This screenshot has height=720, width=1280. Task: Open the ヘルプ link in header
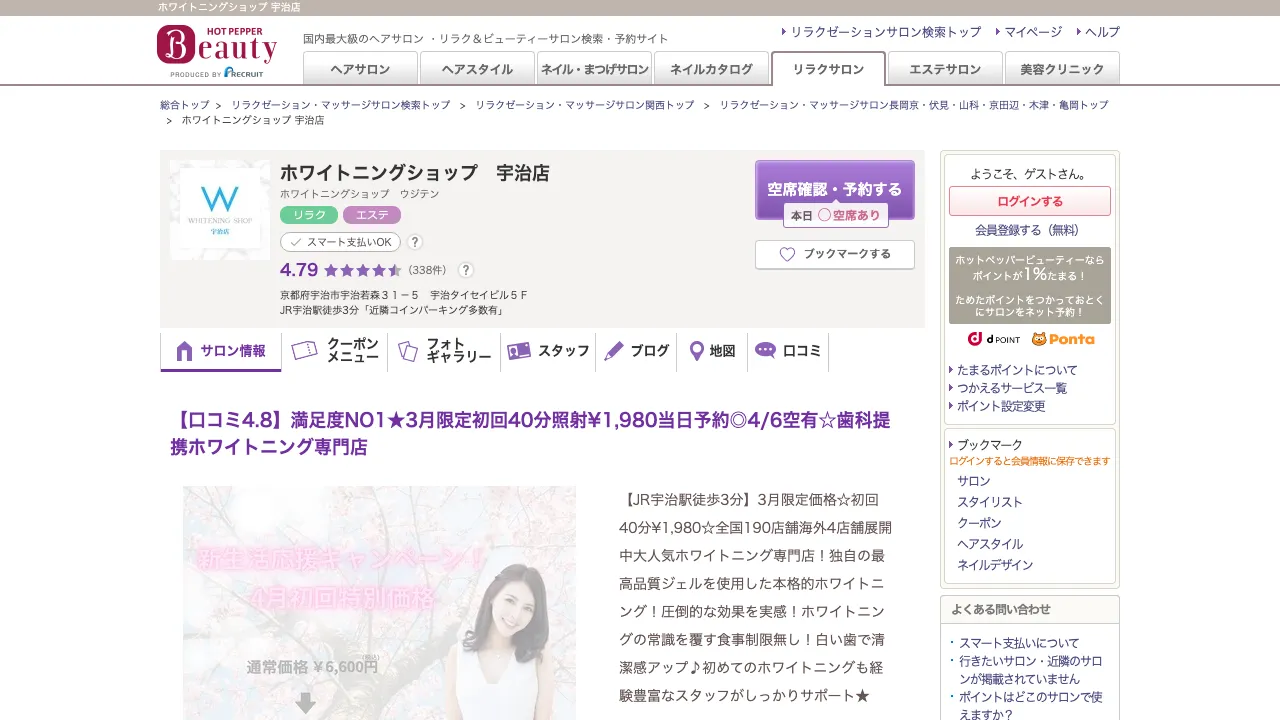tap(1102, 32)
